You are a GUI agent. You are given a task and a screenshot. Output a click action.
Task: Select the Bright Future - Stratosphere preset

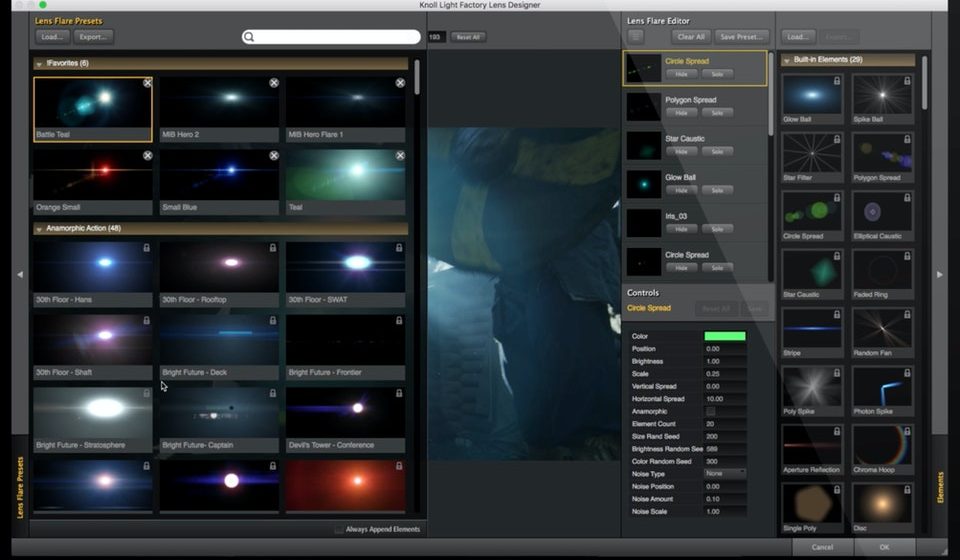92,420
